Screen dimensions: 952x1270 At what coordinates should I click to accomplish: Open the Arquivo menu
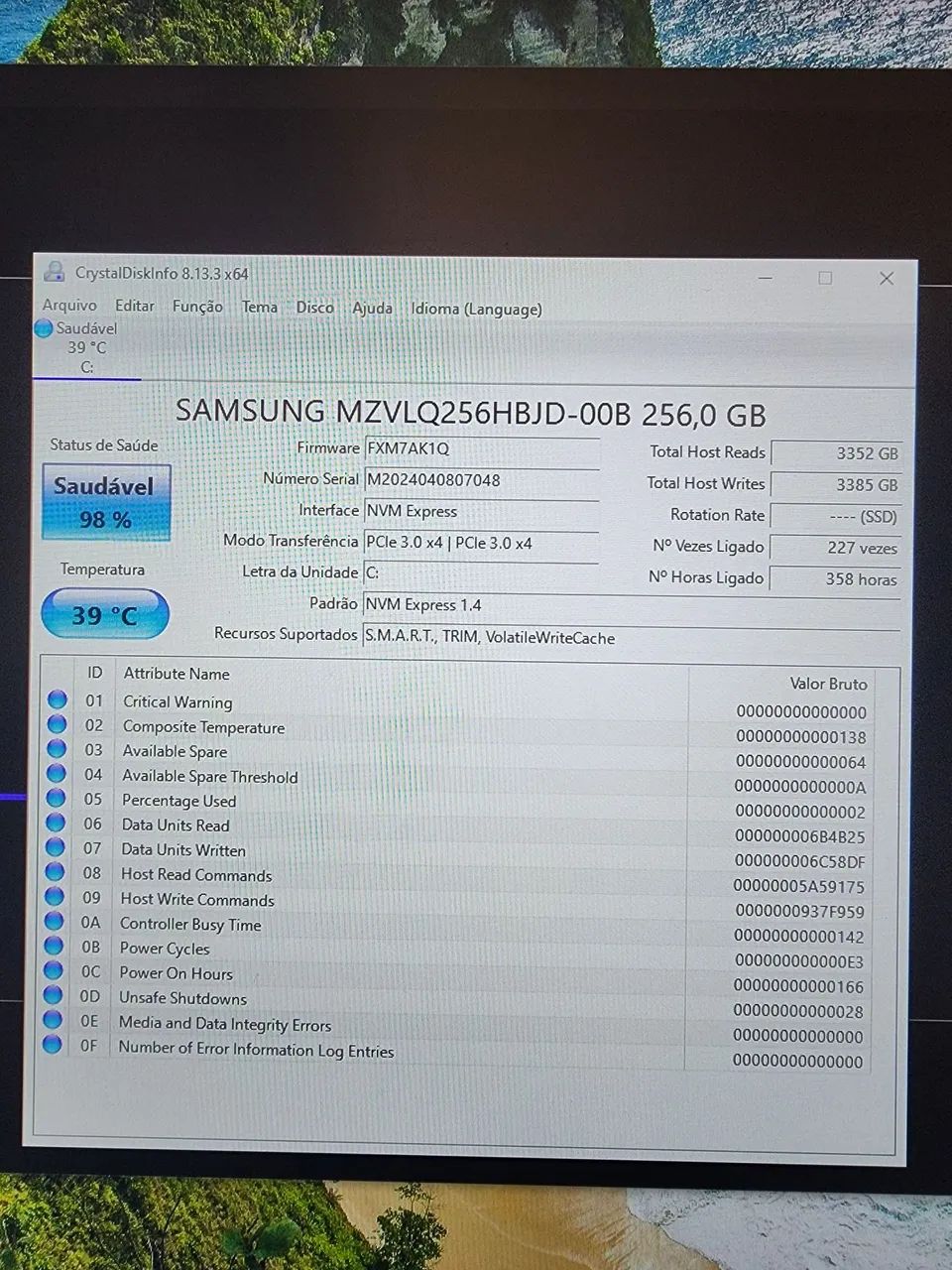pyautogui.click(x=68, y=306)
